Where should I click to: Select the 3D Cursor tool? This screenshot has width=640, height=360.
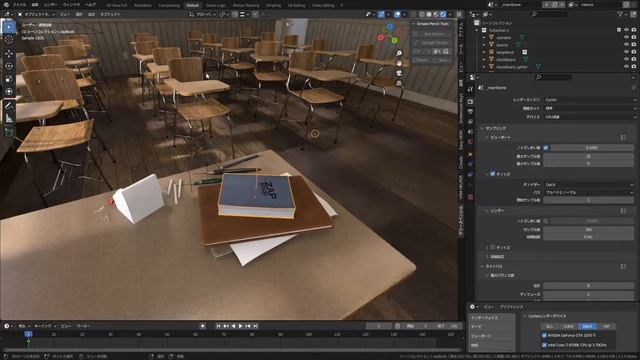(9, 40)
